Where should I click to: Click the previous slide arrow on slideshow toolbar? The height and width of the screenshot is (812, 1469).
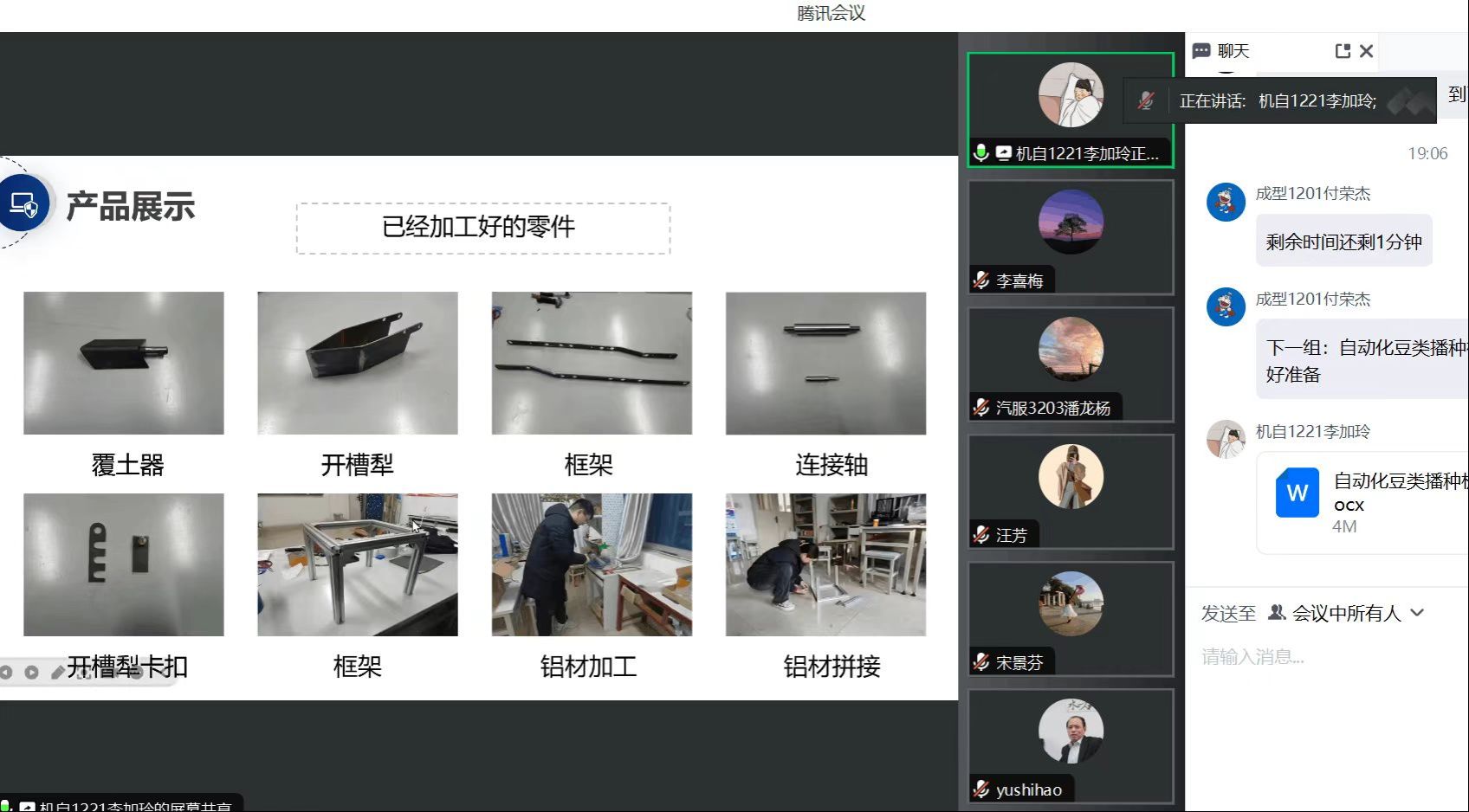click(x=7, y=672)
